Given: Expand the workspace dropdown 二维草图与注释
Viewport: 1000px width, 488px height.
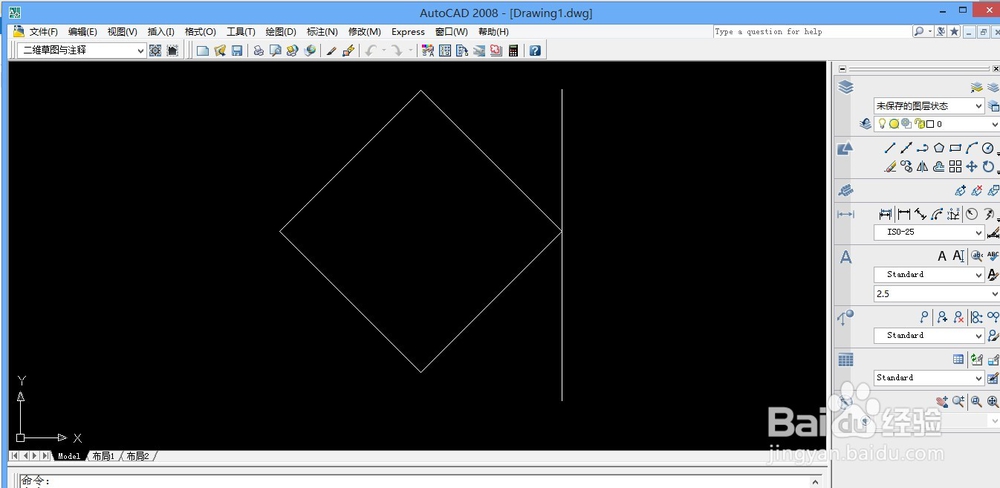Looking at the screenshot, I should (x=140, y=50).
